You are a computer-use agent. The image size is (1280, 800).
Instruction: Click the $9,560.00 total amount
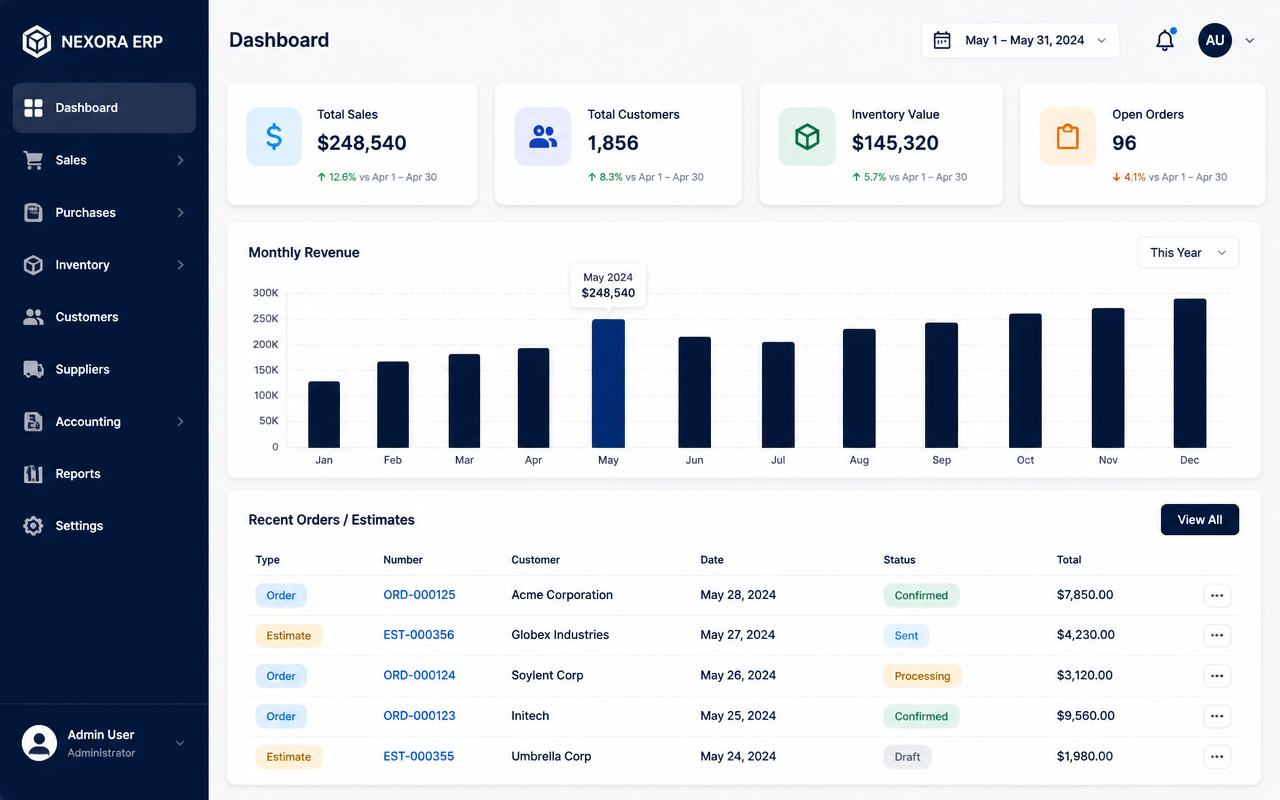tap(1085, 716)
